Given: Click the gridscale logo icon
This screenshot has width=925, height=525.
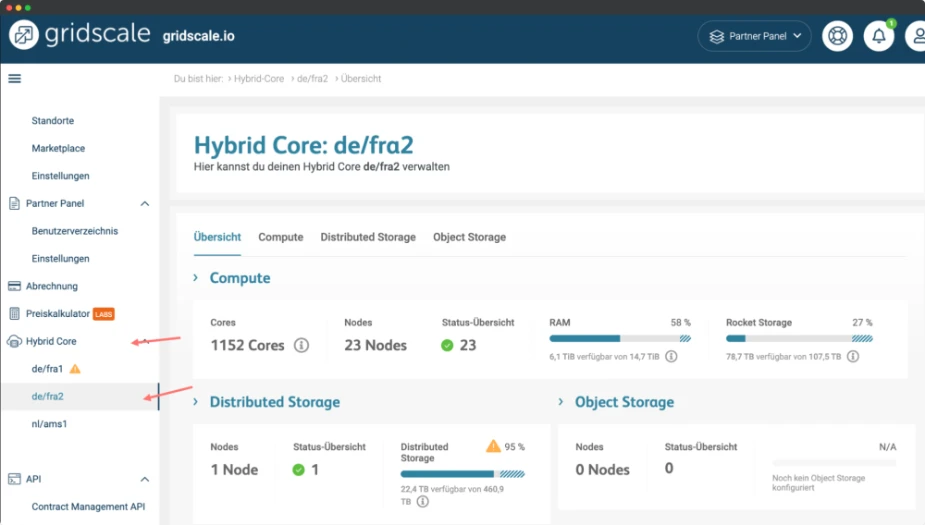Looking at the screenshot, I should [x=24, y=35].
